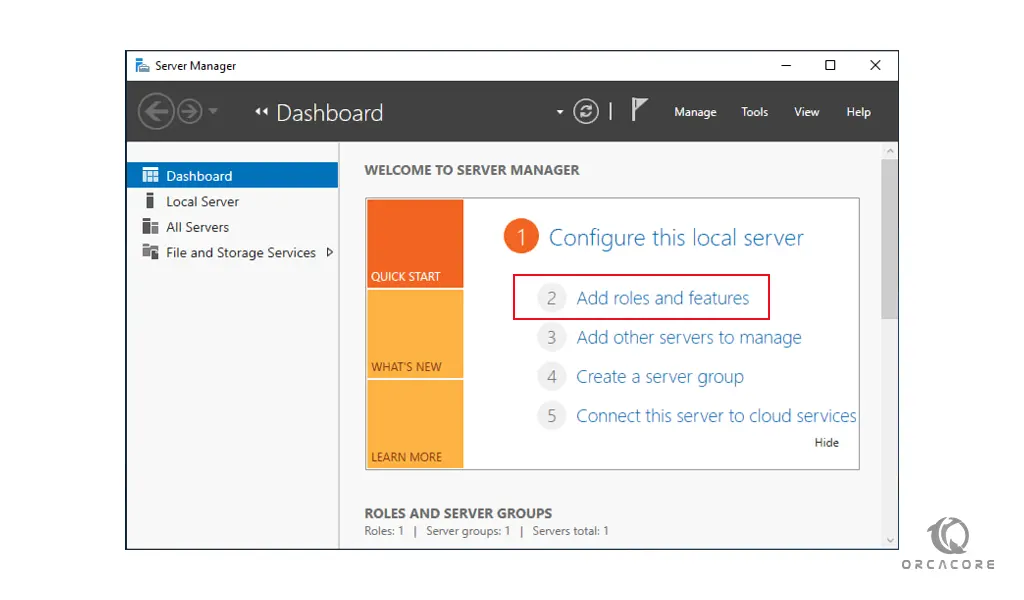Open the Tools menu
This screenshot has height=600, width=1024.
[754, 112]
